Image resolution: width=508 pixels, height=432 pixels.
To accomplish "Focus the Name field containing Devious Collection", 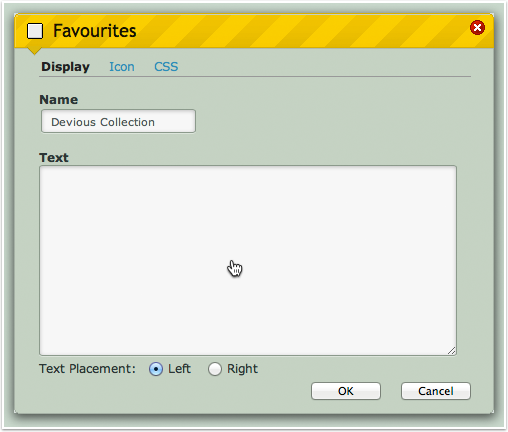I will (118, 121).
